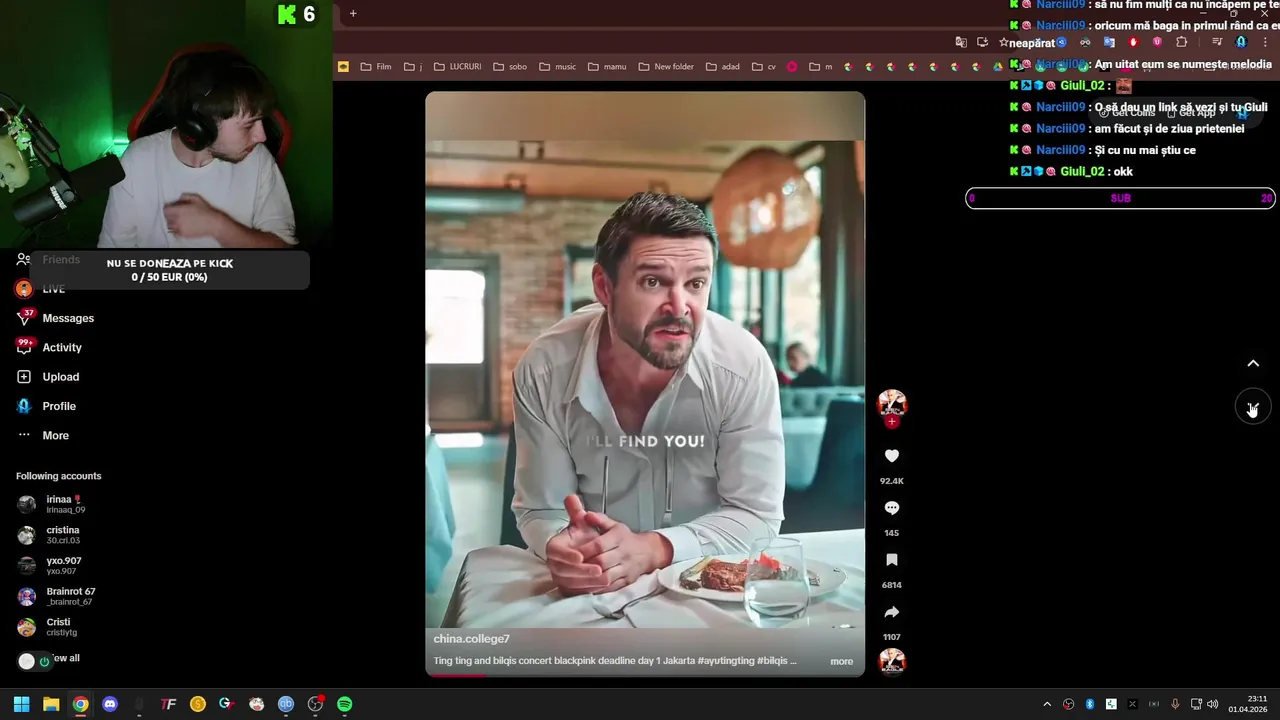
Task: Open music bookmarks folder
Action: pos(557,67)
